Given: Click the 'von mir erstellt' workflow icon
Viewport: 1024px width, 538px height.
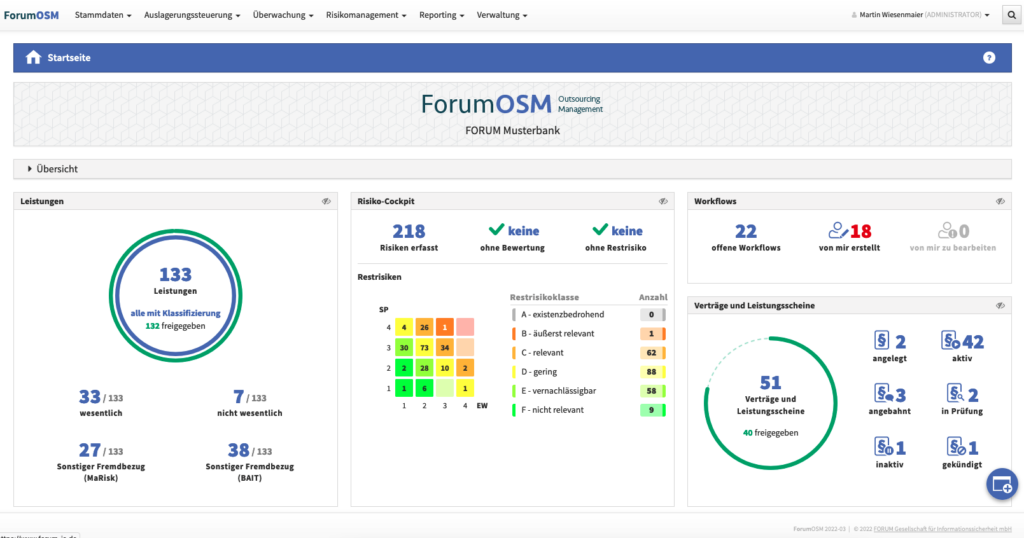Looking at the screenshot, I should (839, 231).
